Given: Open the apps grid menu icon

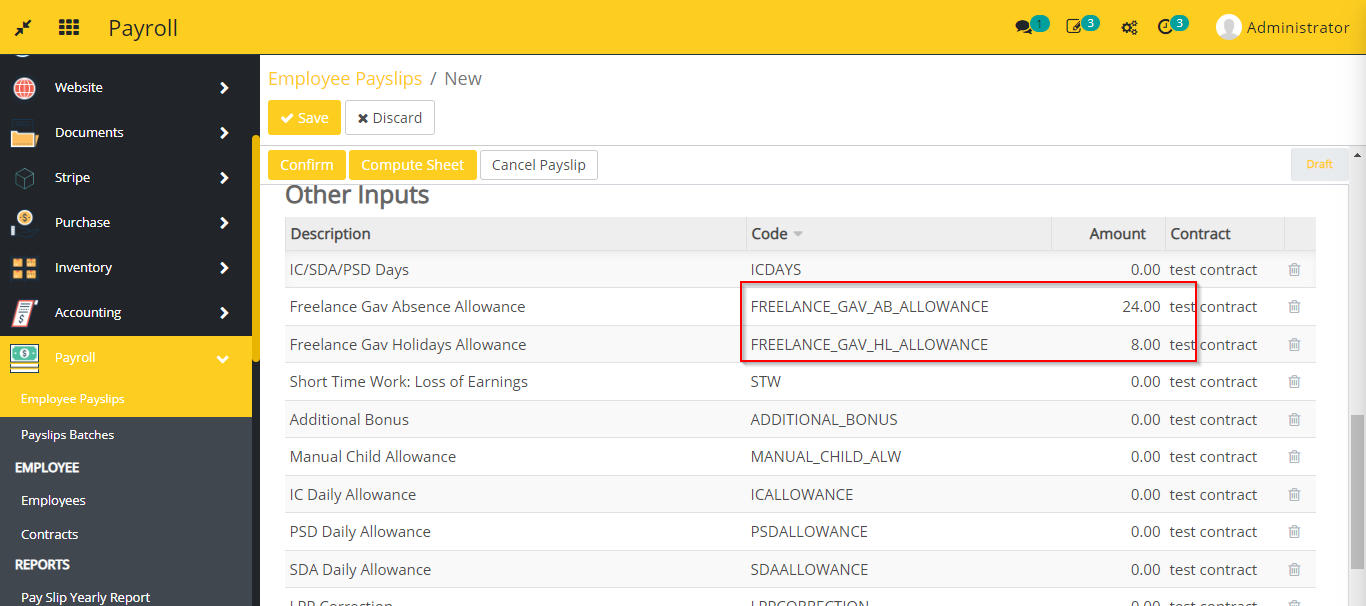Looking at the screenshot, I should coord(69,27).
